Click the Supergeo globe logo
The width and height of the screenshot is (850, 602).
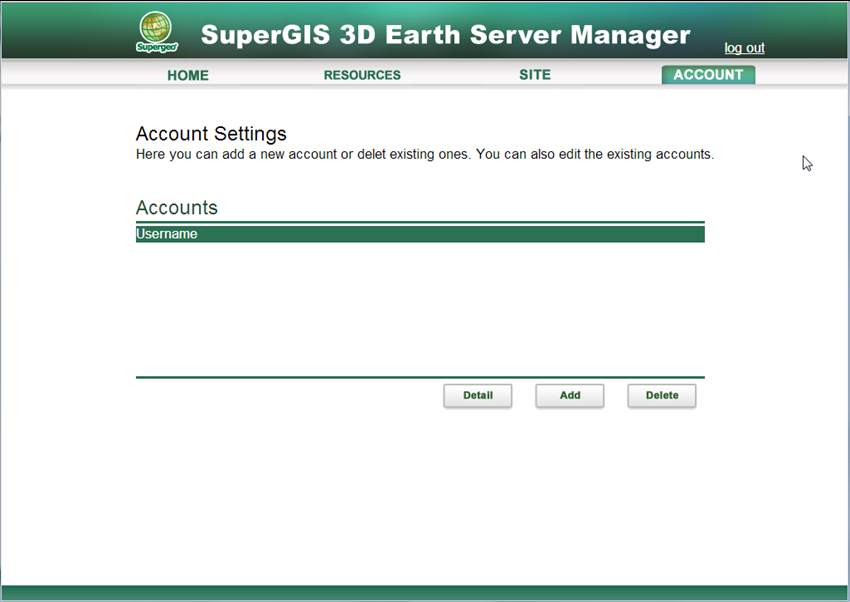[x=156, y=33]
